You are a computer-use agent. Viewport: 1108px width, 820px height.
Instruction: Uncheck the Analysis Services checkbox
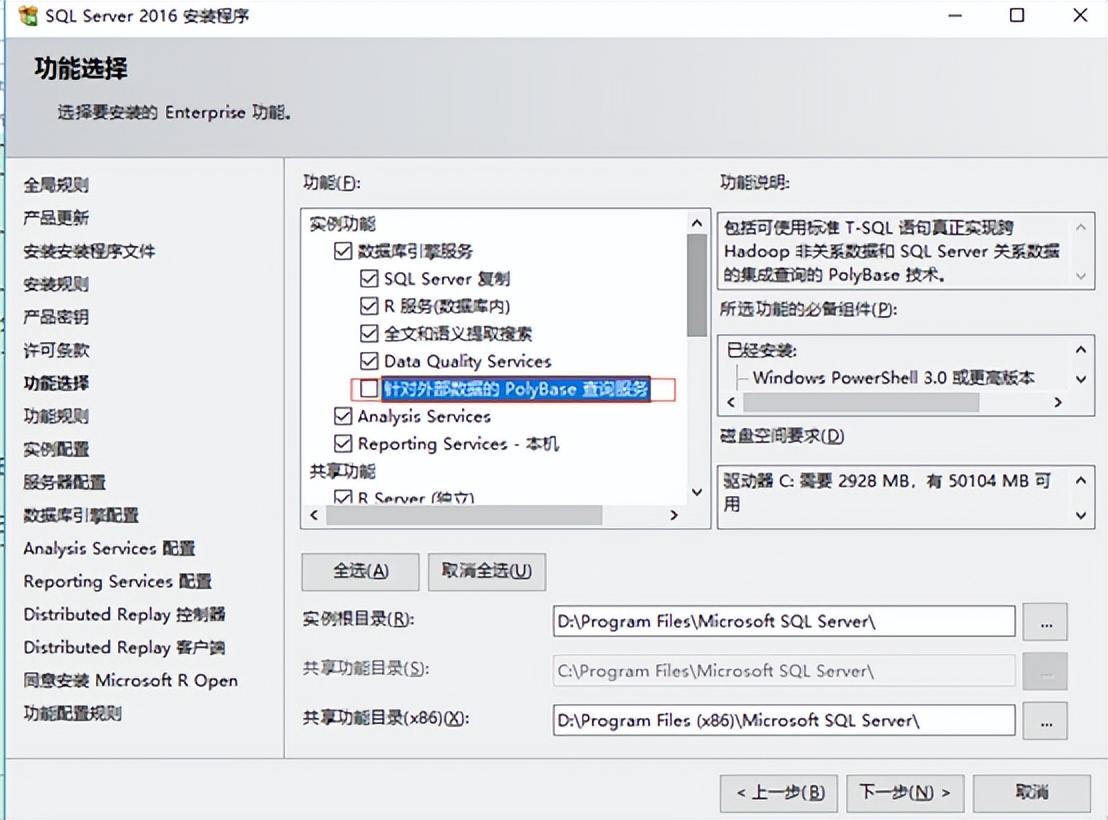(343, 416)
